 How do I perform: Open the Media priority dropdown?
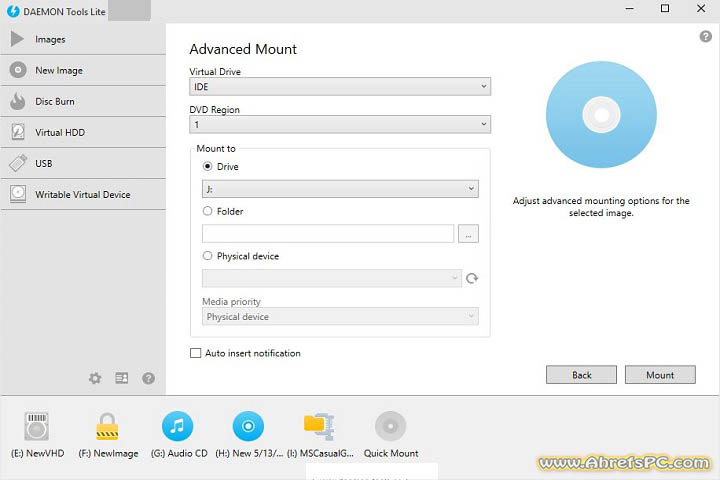[x=340, y=316]
